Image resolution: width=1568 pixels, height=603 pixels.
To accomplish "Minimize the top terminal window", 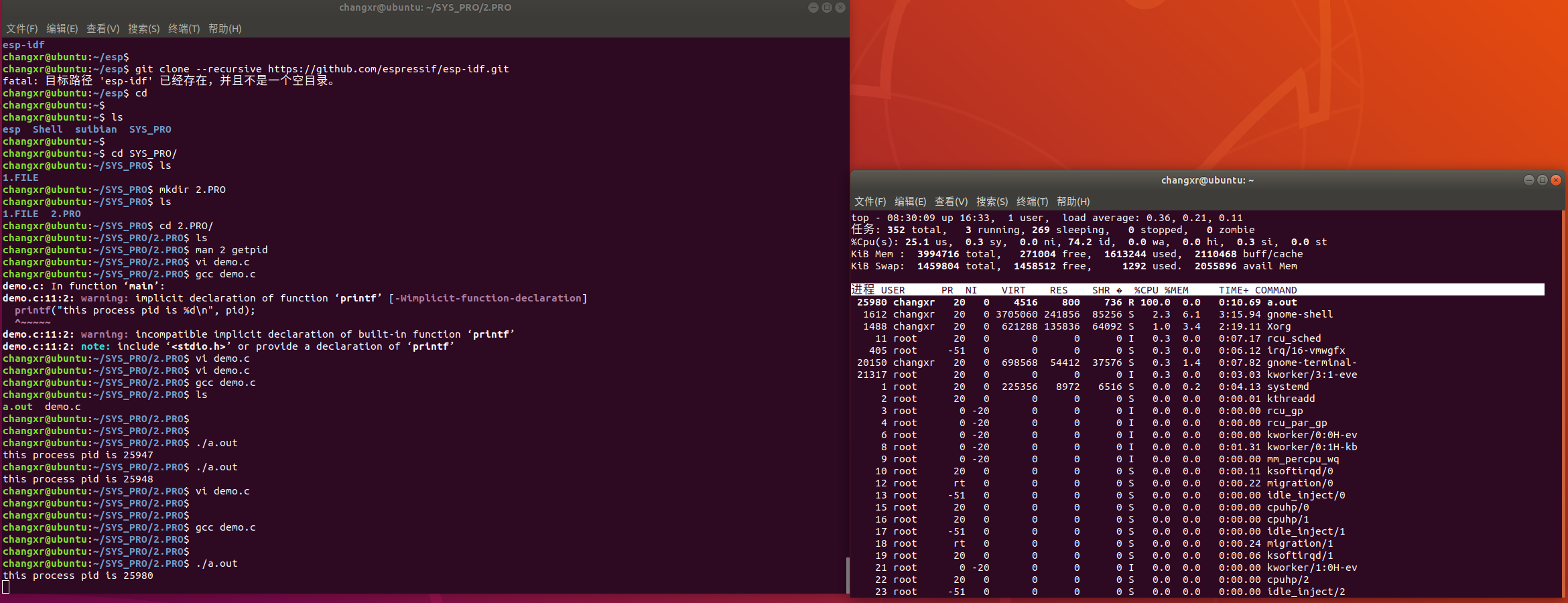I will (1529, 180).
